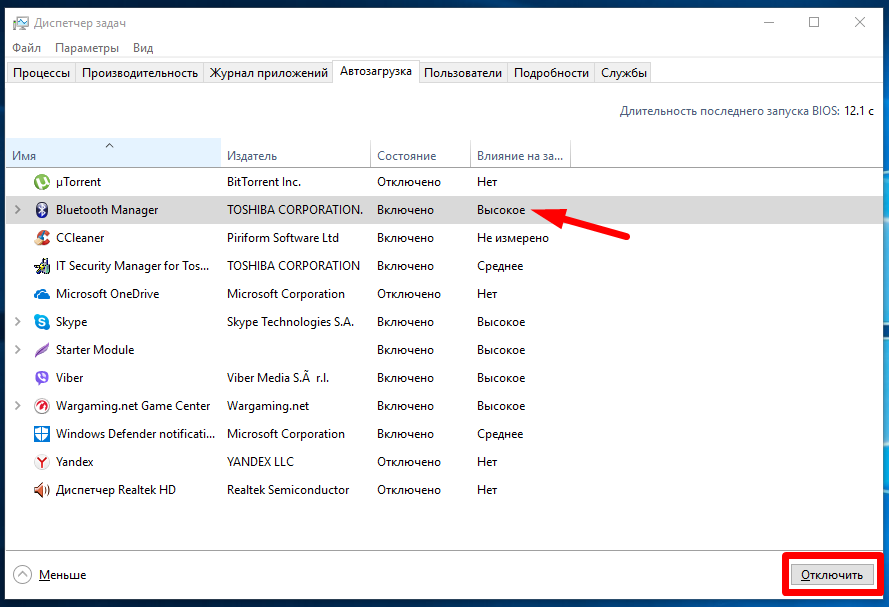The height and width of the screenshot is (607, 889).
Task: Click the Task Manager title bar icon
Action: point(20,23)
